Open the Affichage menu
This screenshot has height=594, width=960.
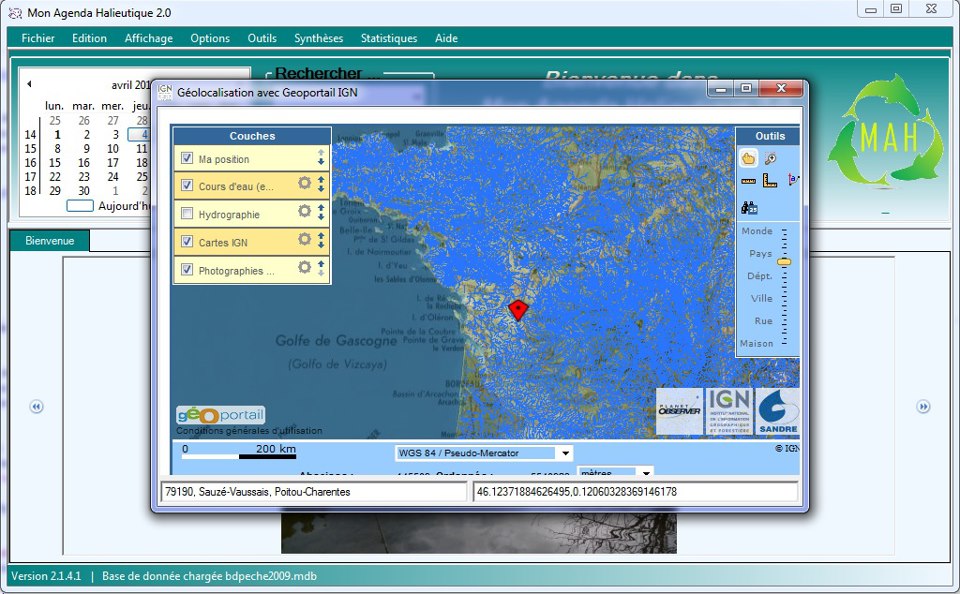tap(149, 38)
